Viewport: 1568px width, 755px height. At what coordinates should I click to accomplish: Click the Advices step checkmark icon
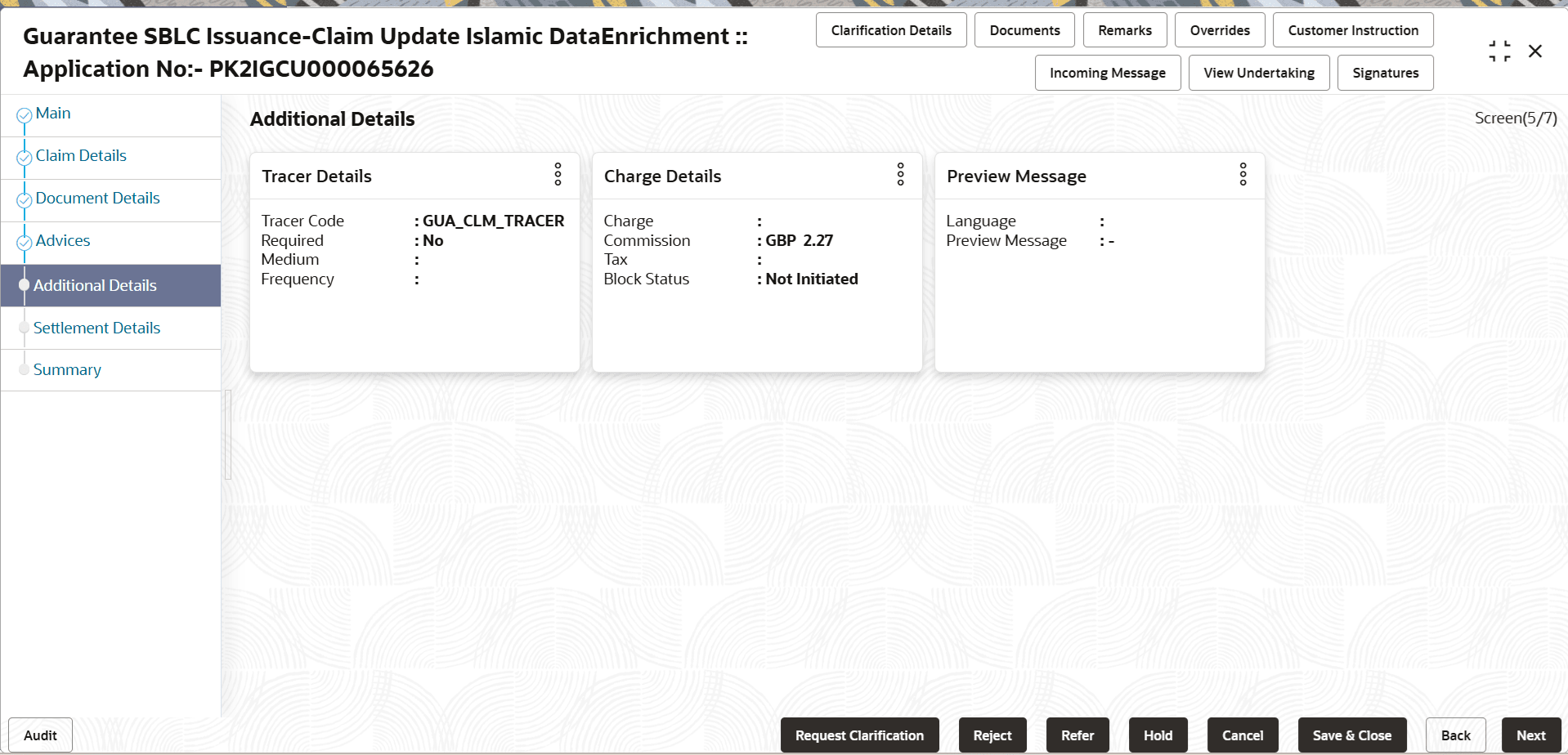click(x=25, y=243)
